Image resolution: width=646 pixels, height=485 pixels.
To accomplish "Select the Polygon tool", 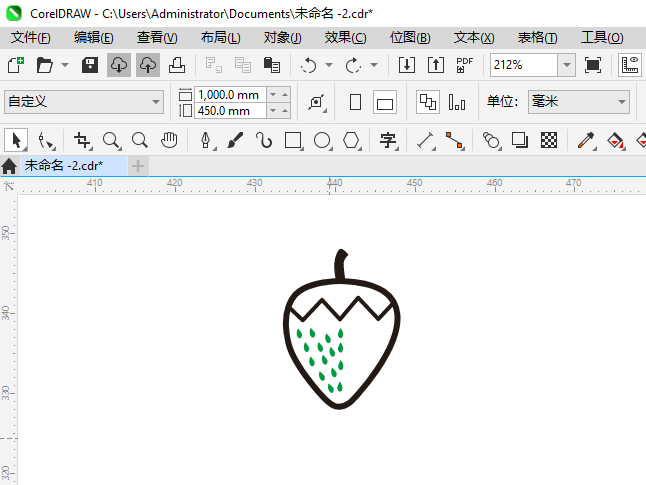I will [351, 141].
